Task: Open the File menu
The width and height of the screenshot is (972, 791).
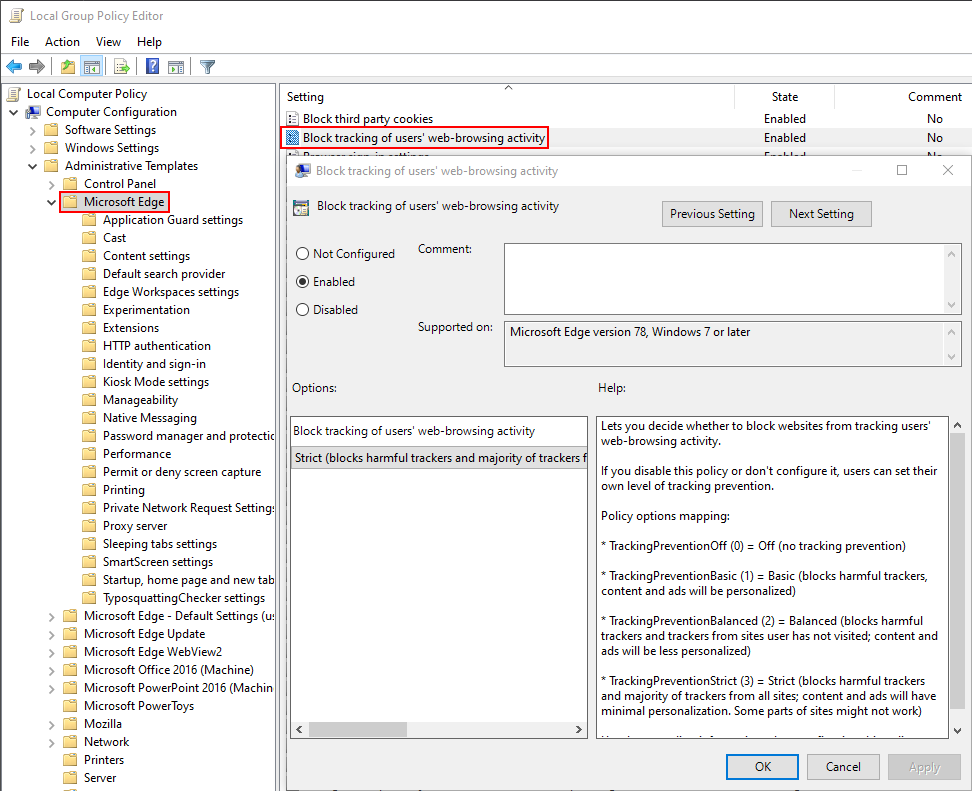Action: tap(20, 42)
